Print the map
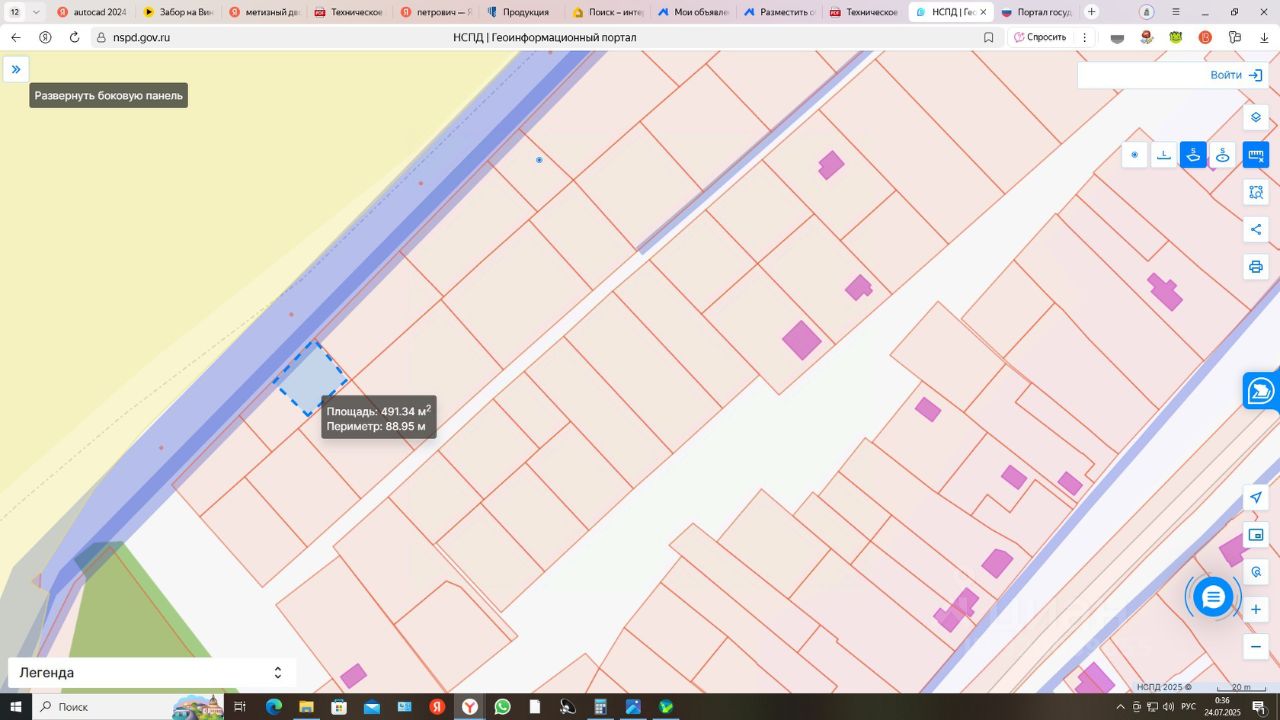This screenshot has height=720, width=1280. pos(1256,267)
